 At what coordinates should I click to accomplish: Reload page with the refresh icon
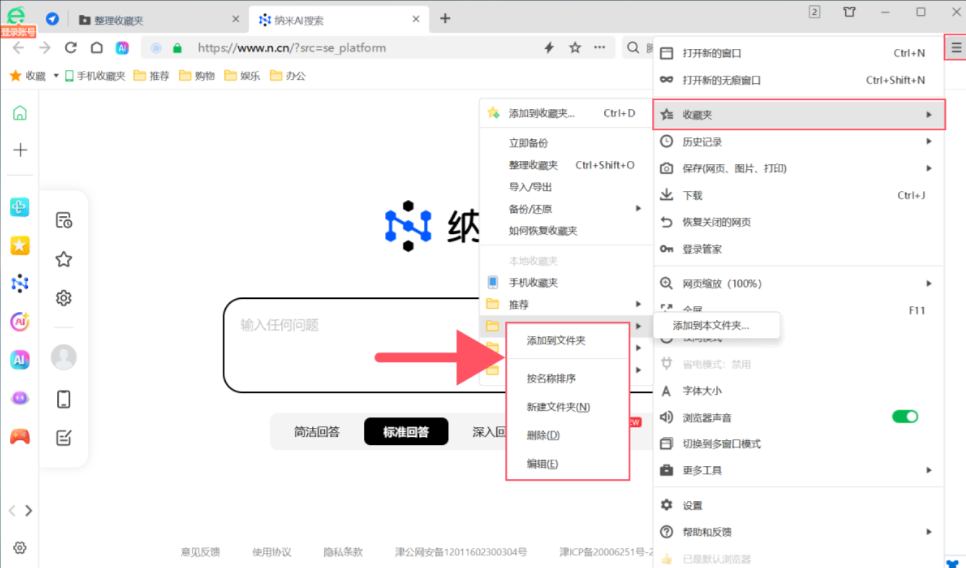click(70, 47)
